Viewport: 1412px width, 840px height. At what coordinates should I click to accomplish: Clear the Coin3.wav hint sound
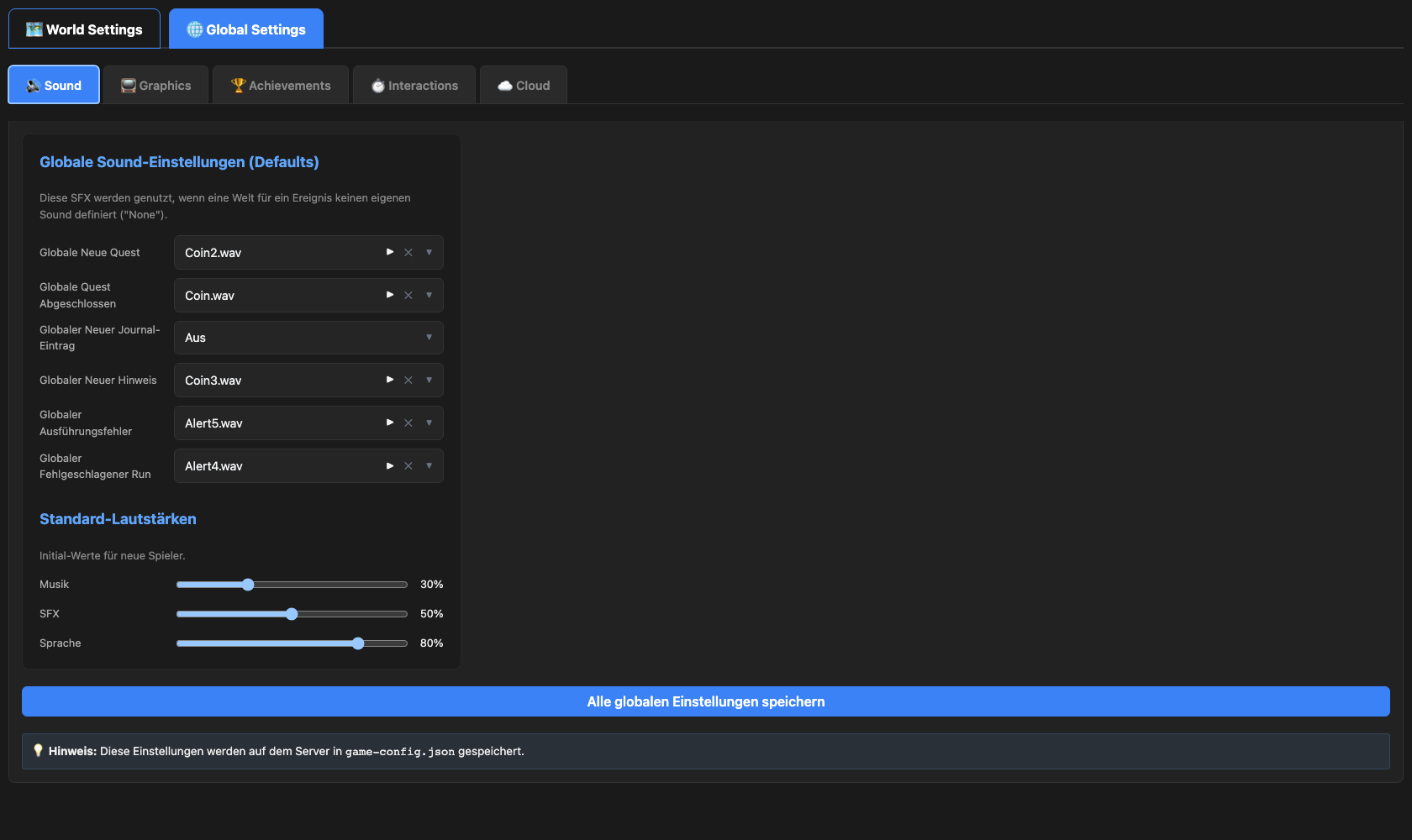[x=408, y=381]
